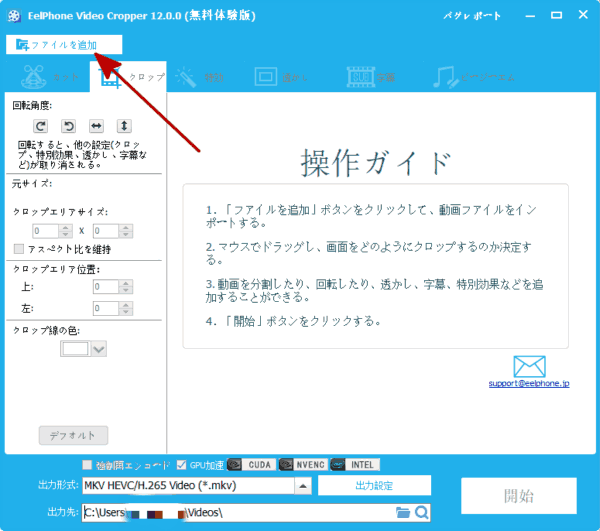Minimize the EelPhone Video Cropper window

click(530, 16)
